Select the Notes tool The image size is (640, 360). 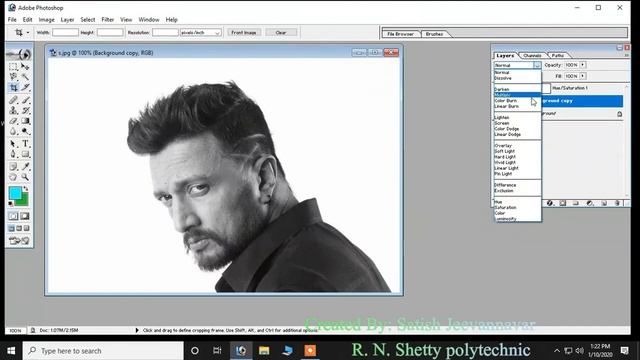[x=13, y=167]
